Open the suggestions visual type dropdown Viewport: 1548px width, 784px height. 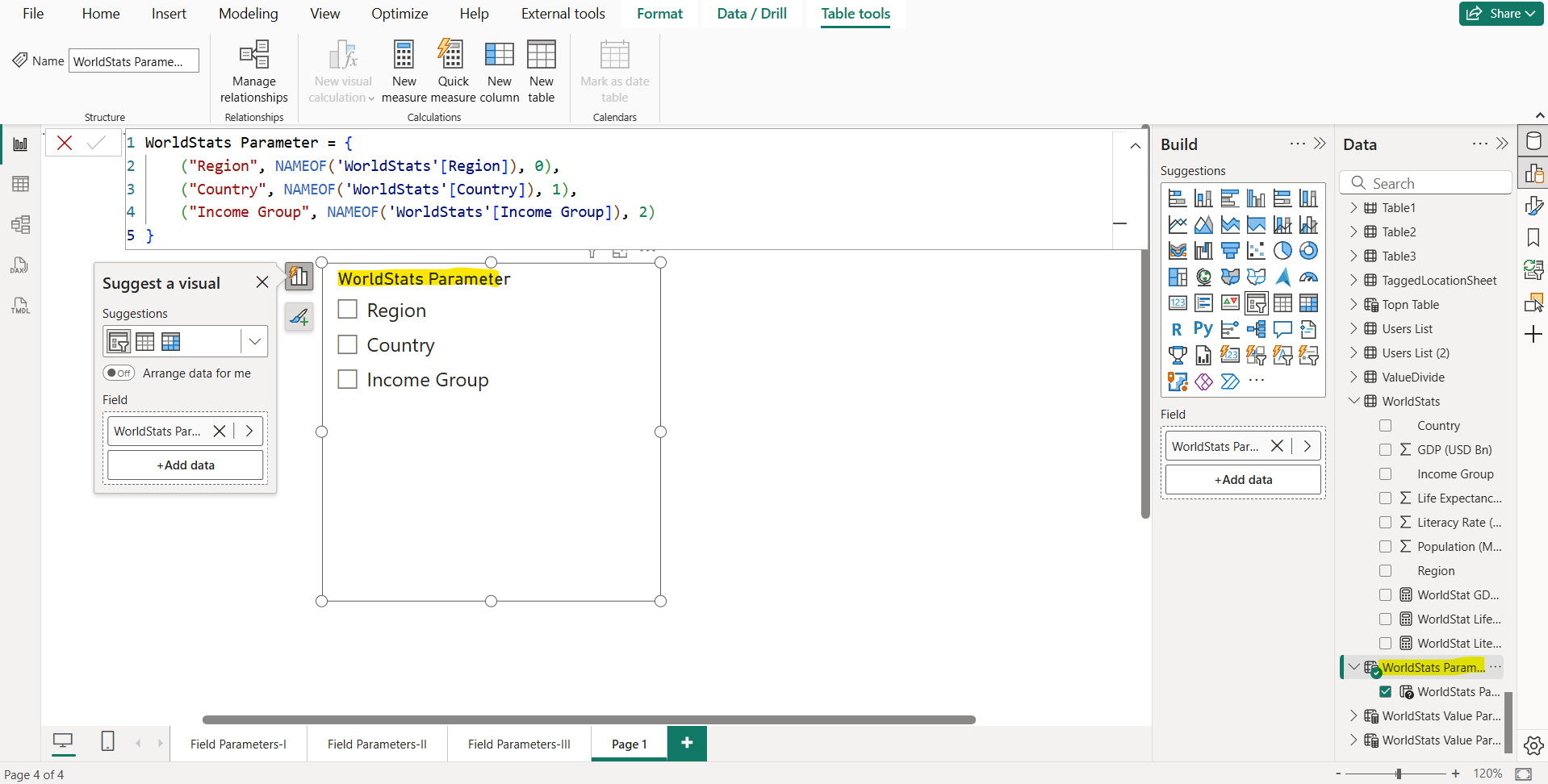254,341
